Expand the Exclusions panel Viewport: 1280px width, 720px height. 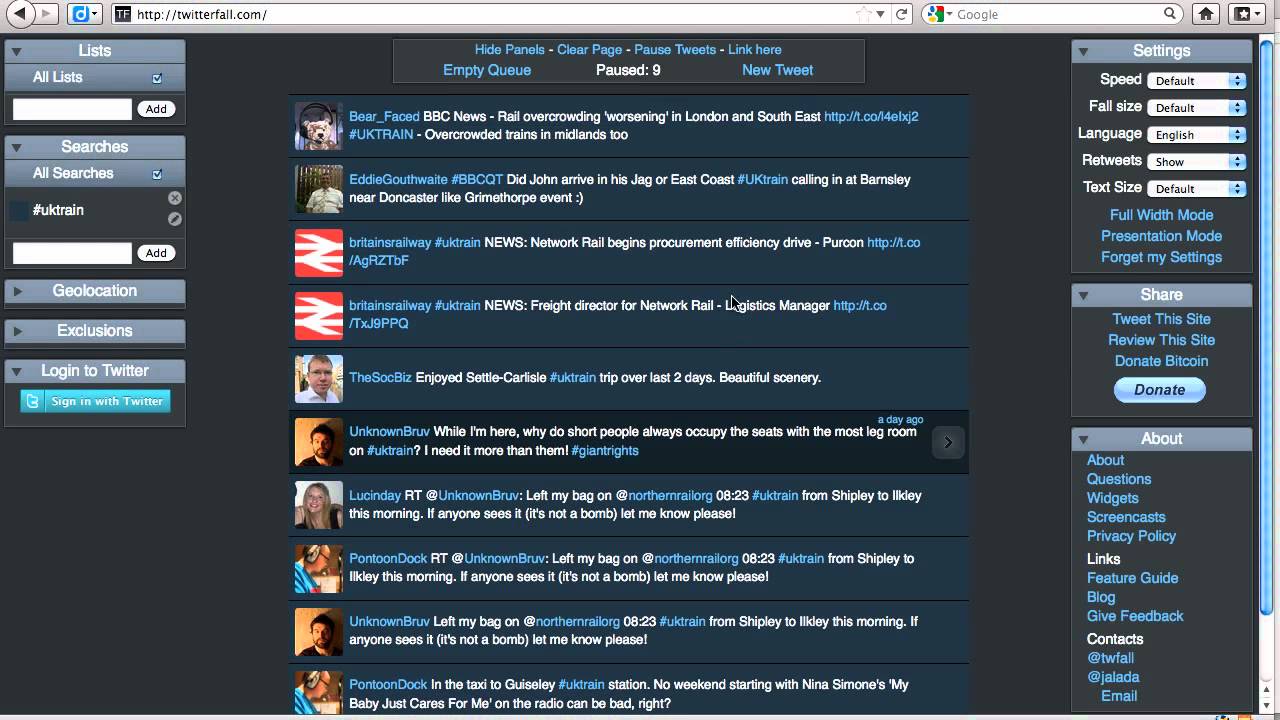coord(16,331)
